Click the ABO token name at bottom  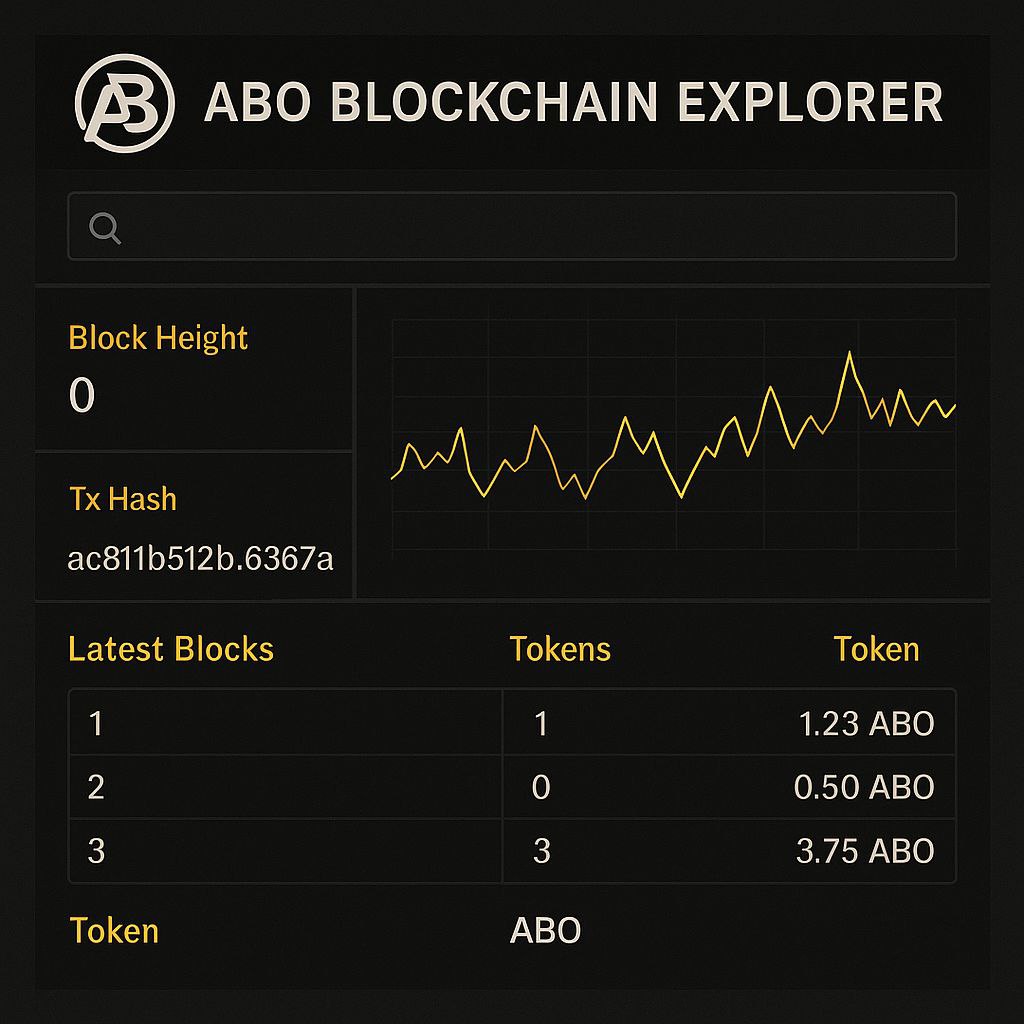(545, 931)
